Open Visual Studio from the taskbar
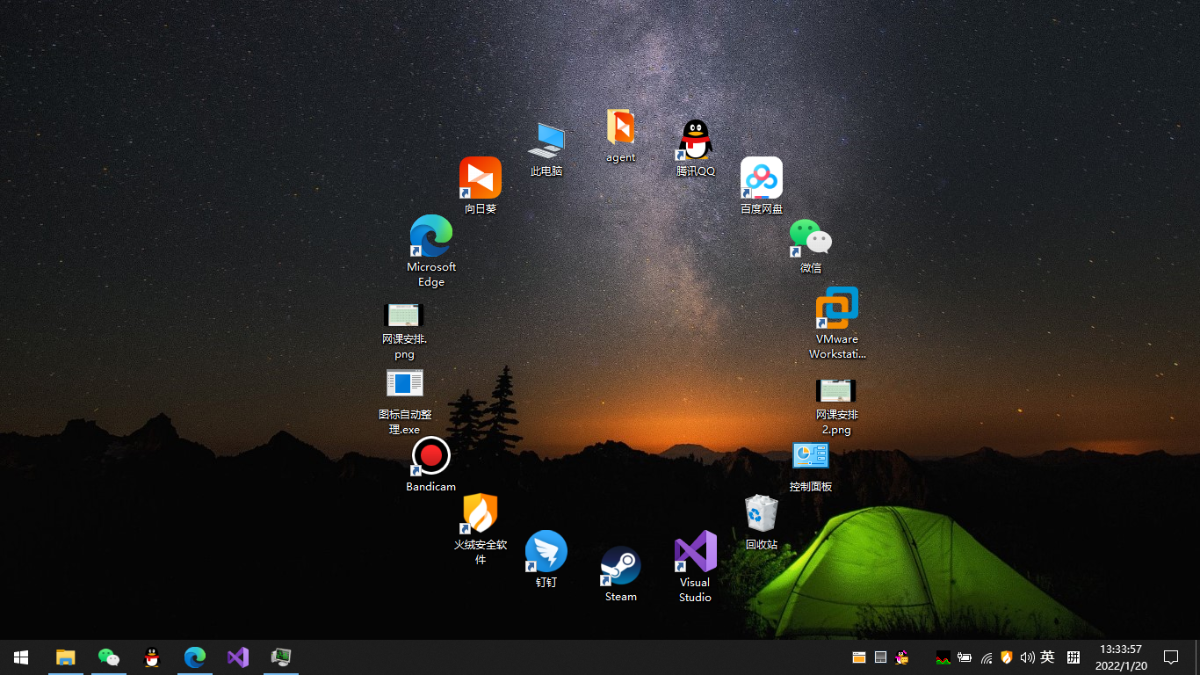 tap(237, 657)
